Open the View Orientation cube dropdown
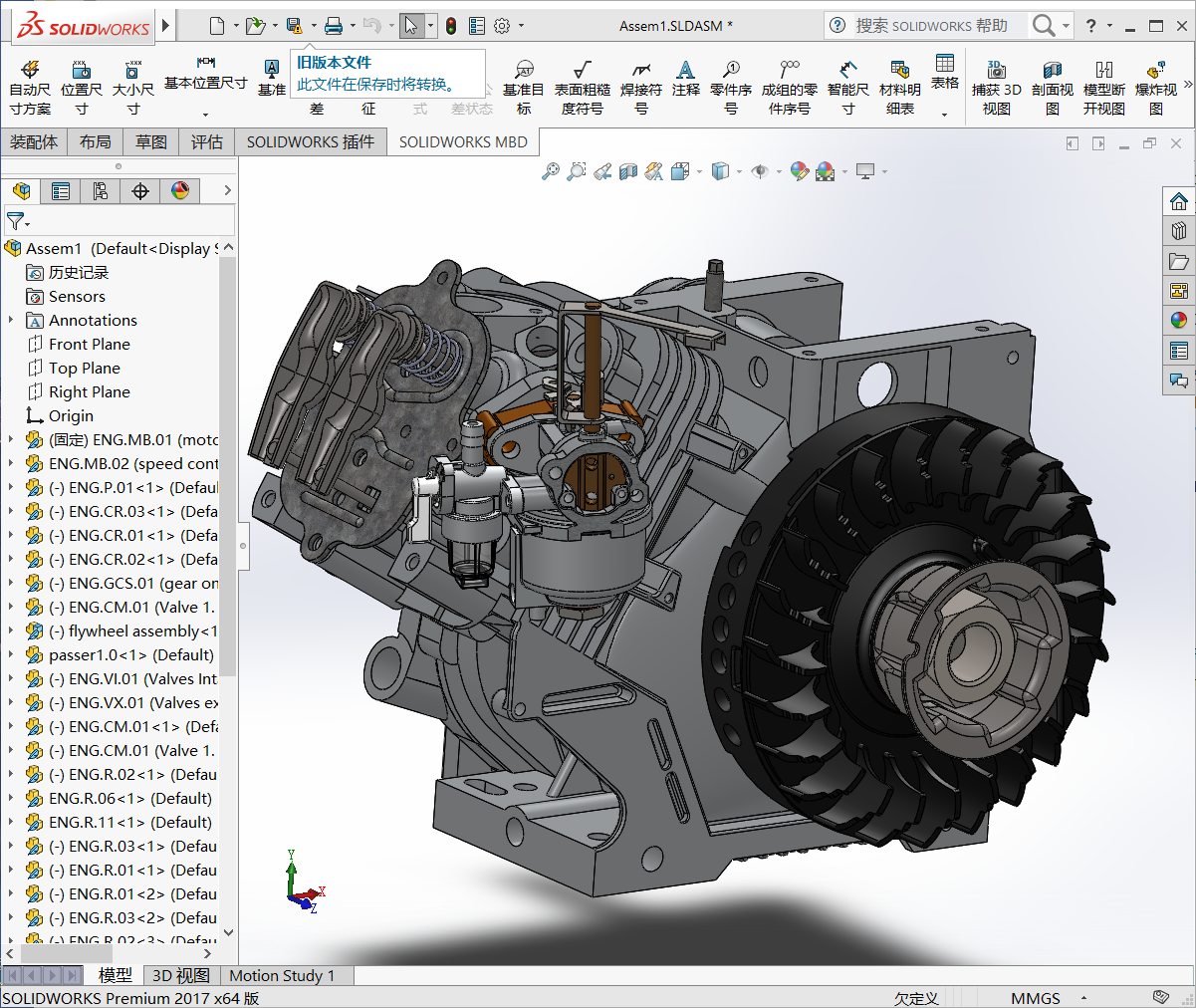Screen dimensions: 1196x1008 tap(699, 171)
